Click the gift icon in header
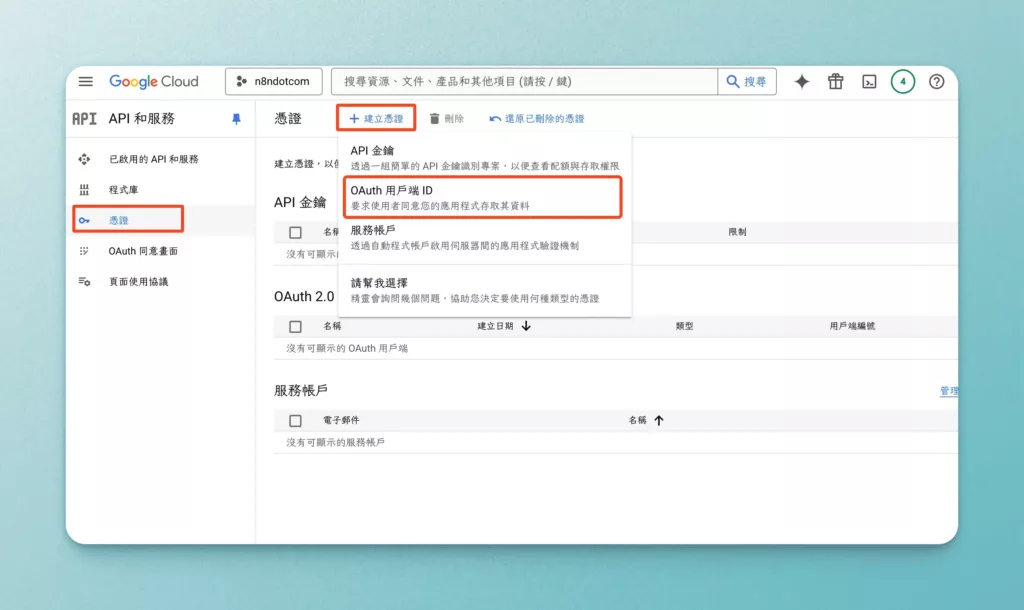This screenshot has width=1024, height=610. pyautogui.click(x=835, y=82)
